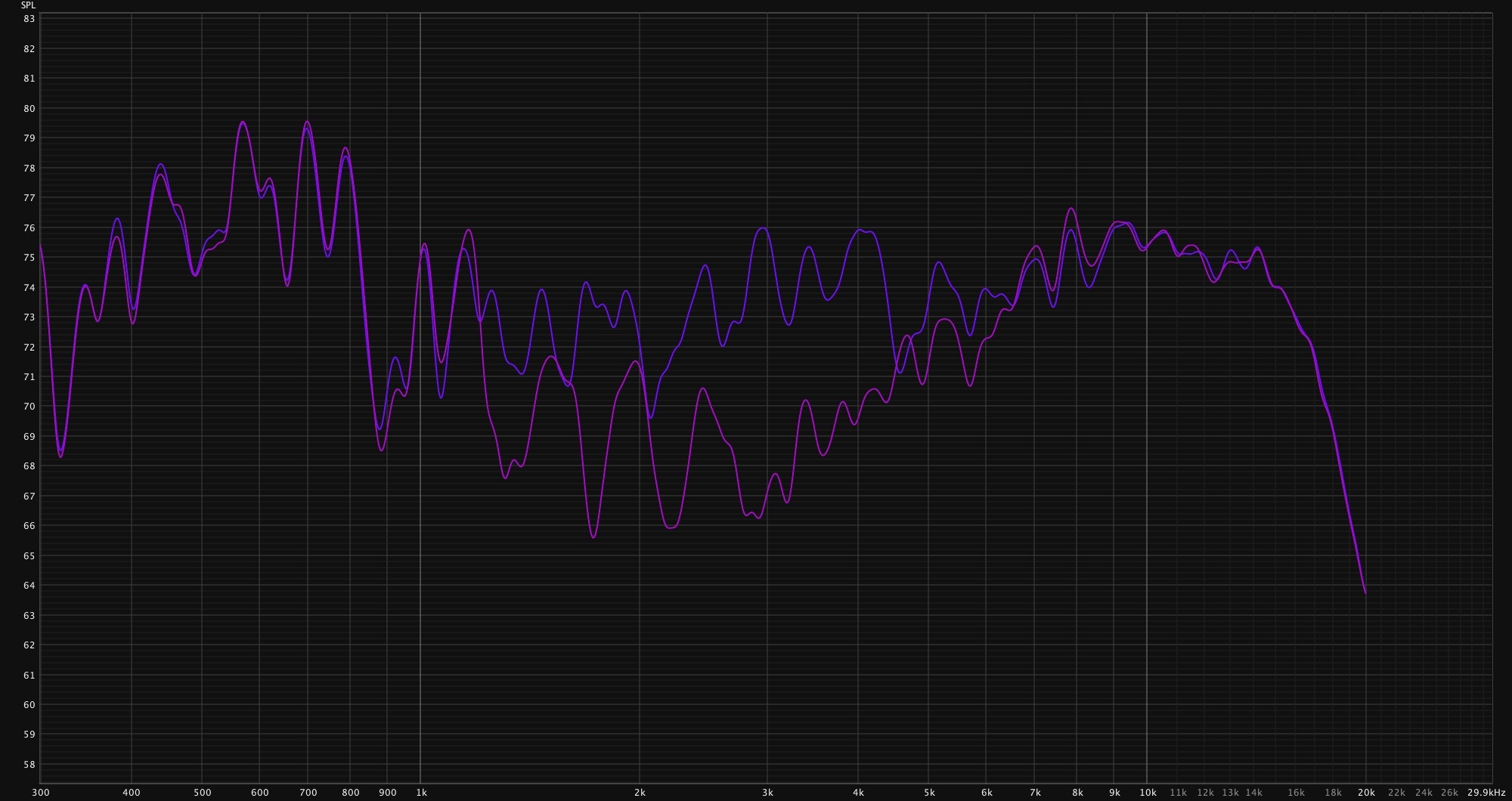Click the 62 dB axis label
Image resolution: width=1512 pixels, height=801 pixels.
tap(29, 645)
